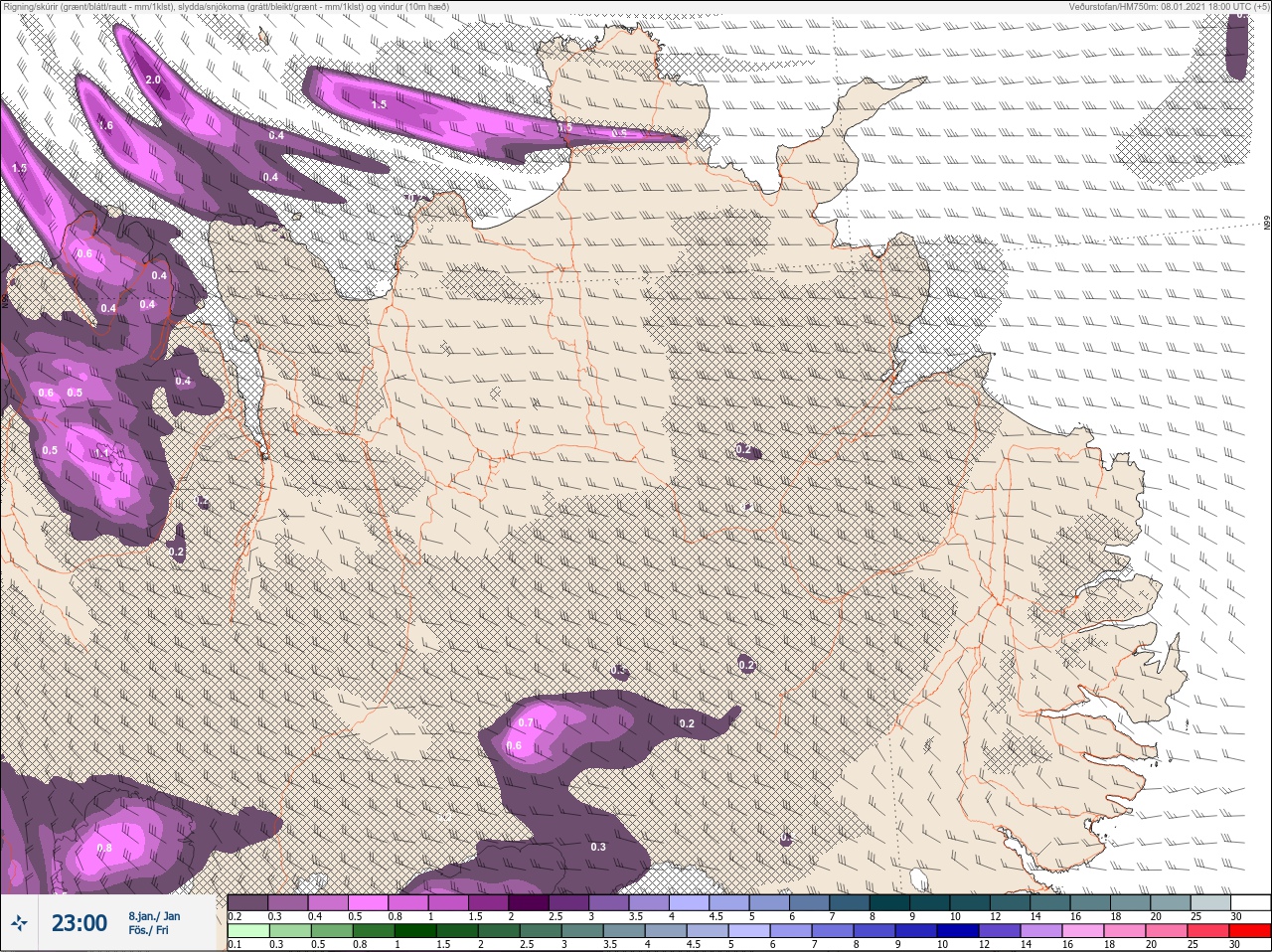The image size is (1272, 952).
Task: Click the '0.7' precipitation value on the map
Action: (526, 722)
